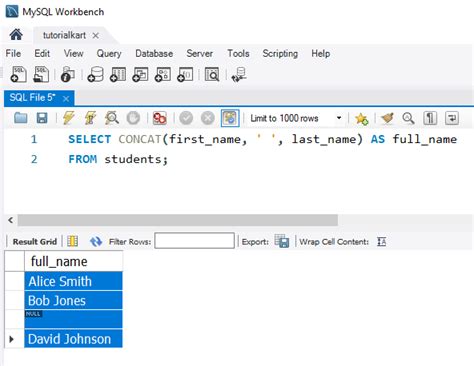
Task: Open the Tools menu
Action: coord(238,53)
